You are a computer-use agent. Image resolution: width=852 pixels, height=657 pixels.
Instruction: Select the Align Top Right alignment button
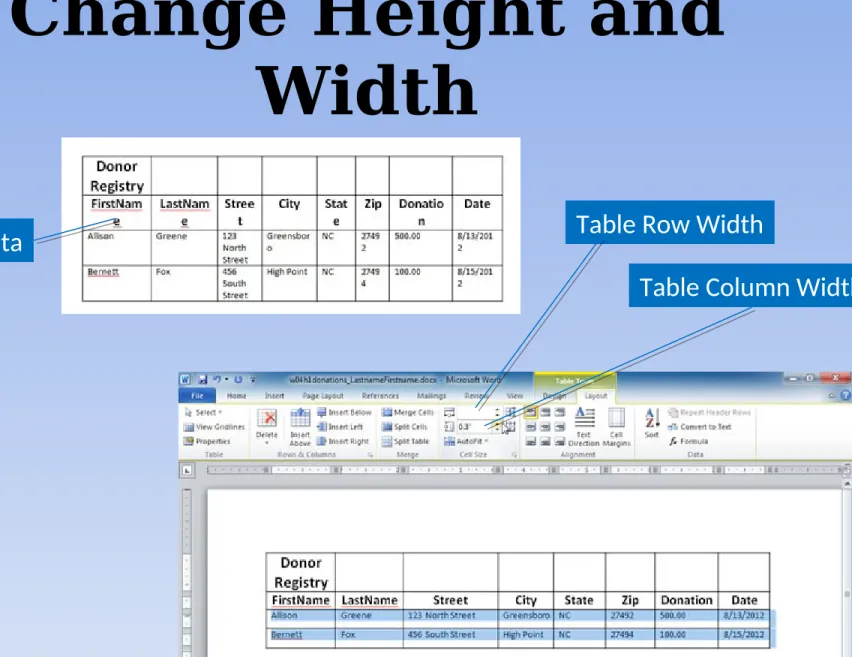(x=560, y=412)
